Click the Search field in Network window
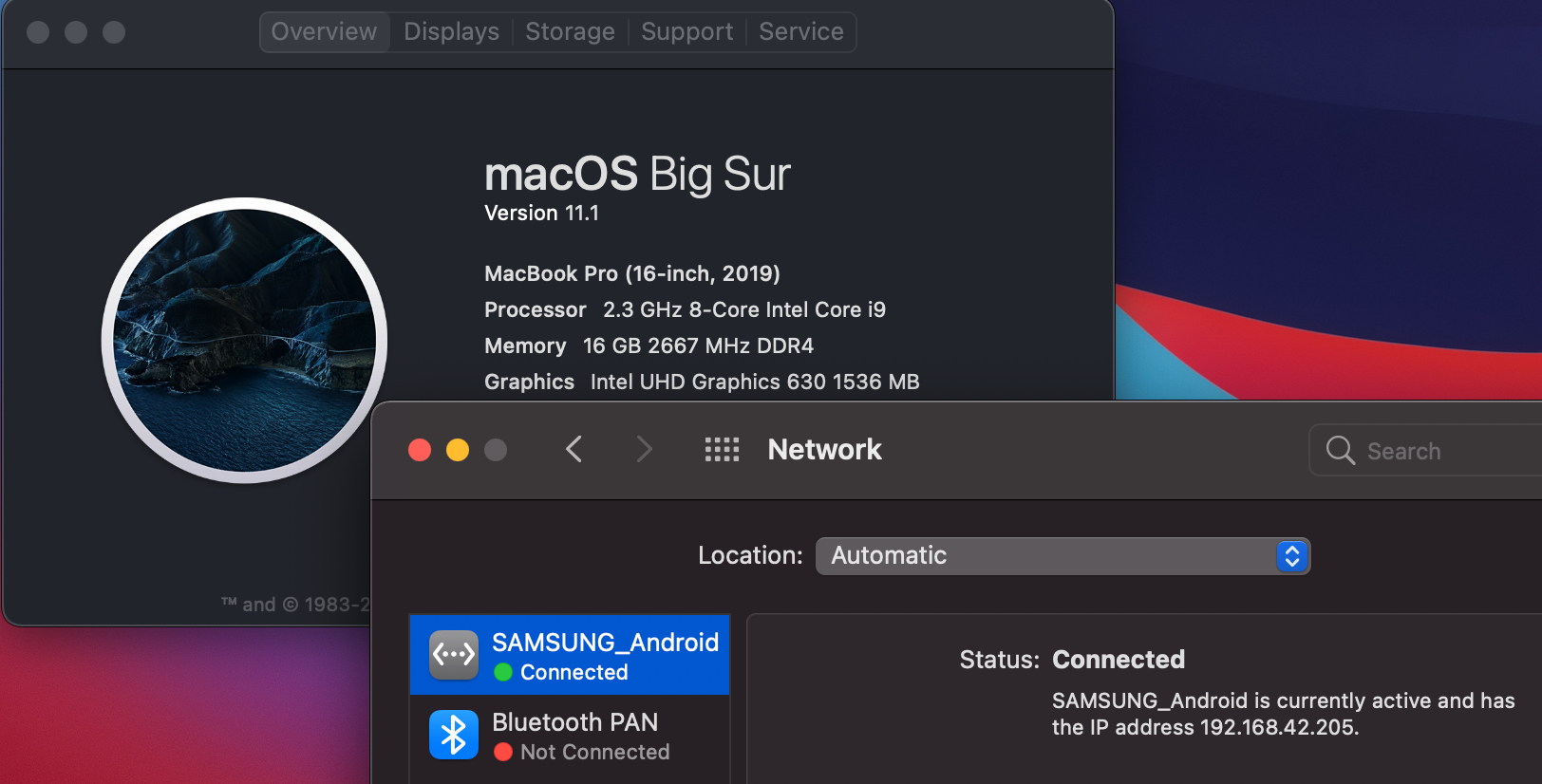The width and height of the screenshot is (1542, 784). click(1424, 450)
